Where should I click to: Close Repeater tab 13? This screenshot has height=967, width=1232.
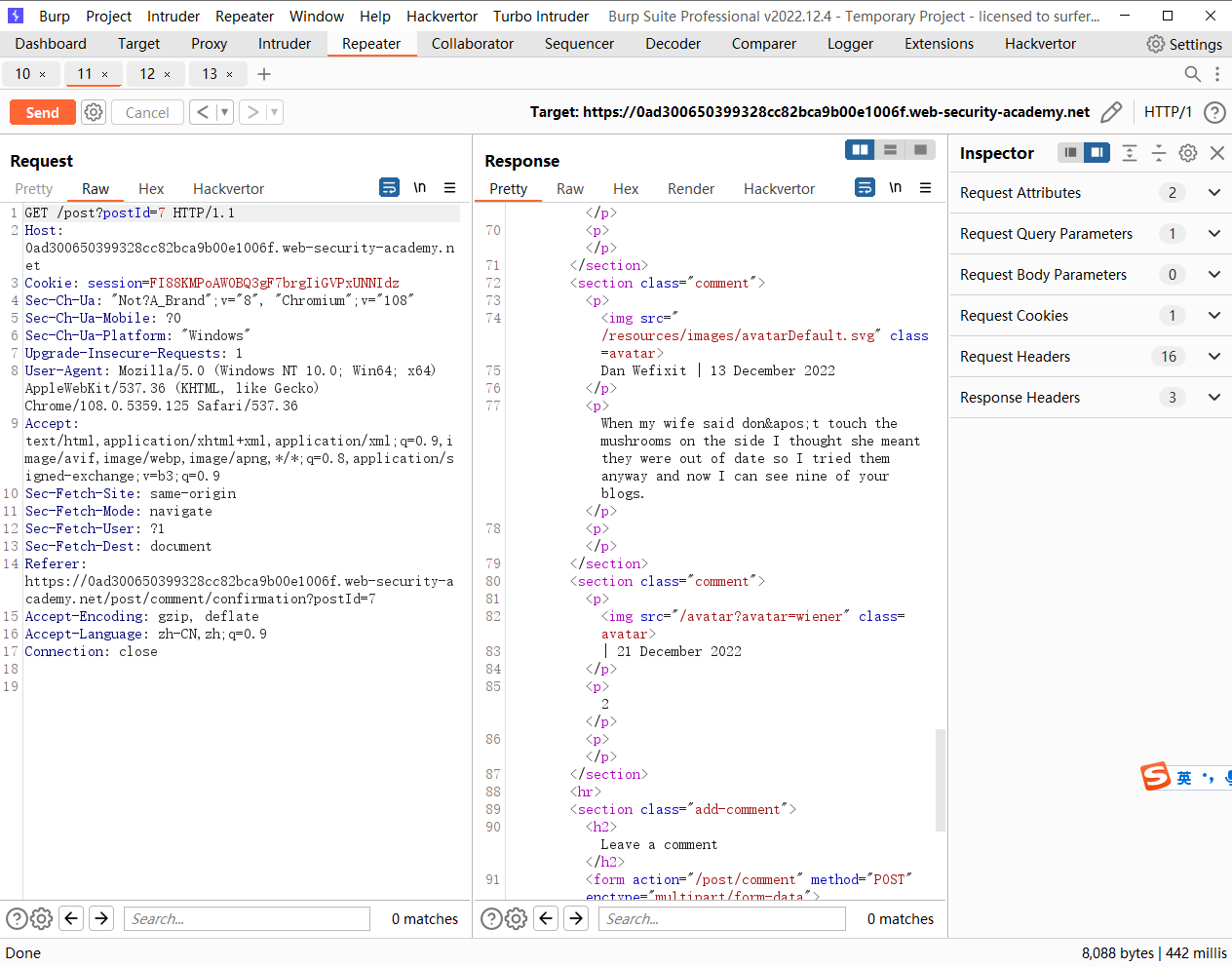229,74
